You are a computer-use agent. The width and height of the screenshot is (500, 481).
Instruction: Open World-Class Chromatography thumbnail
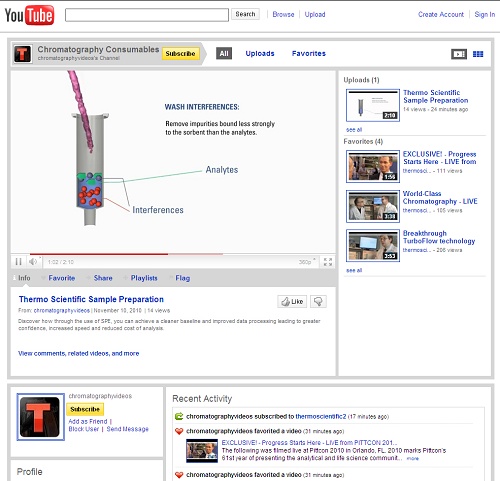click(373, 206)
